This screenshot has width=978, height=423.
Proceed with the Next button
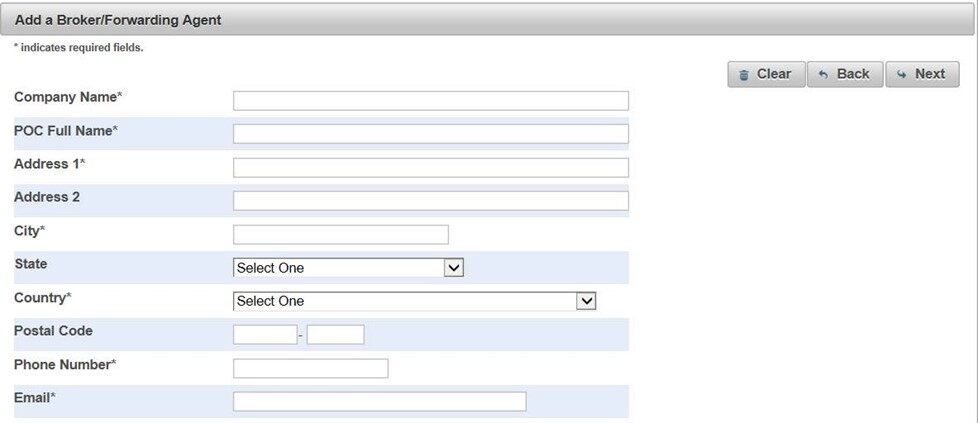[x=922, y=74]
